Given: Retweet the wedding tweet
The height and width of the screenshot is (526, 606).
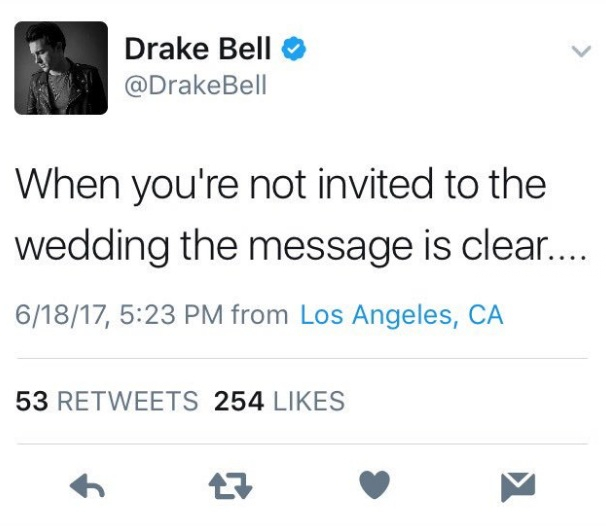Looking at the screenshot, I should [231, 488].
